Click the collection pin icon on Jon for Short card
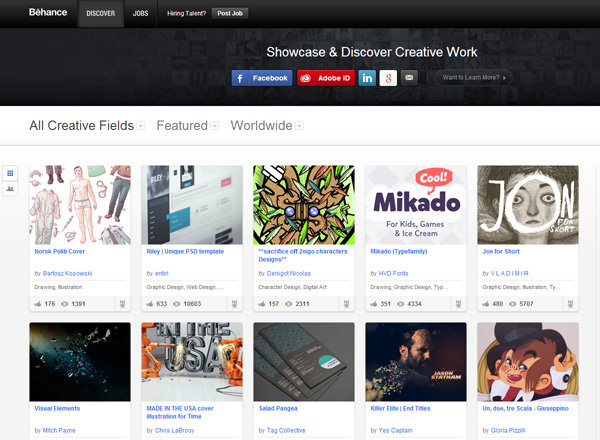 [570, 304]
